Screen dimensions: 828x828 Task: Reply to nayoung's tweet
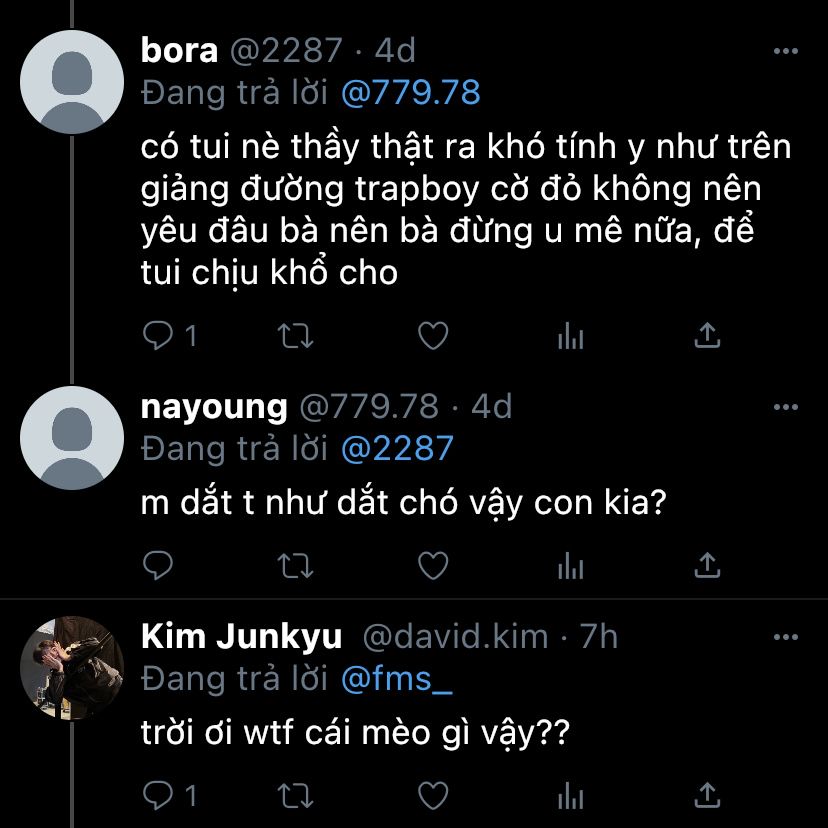pos(159,566)
